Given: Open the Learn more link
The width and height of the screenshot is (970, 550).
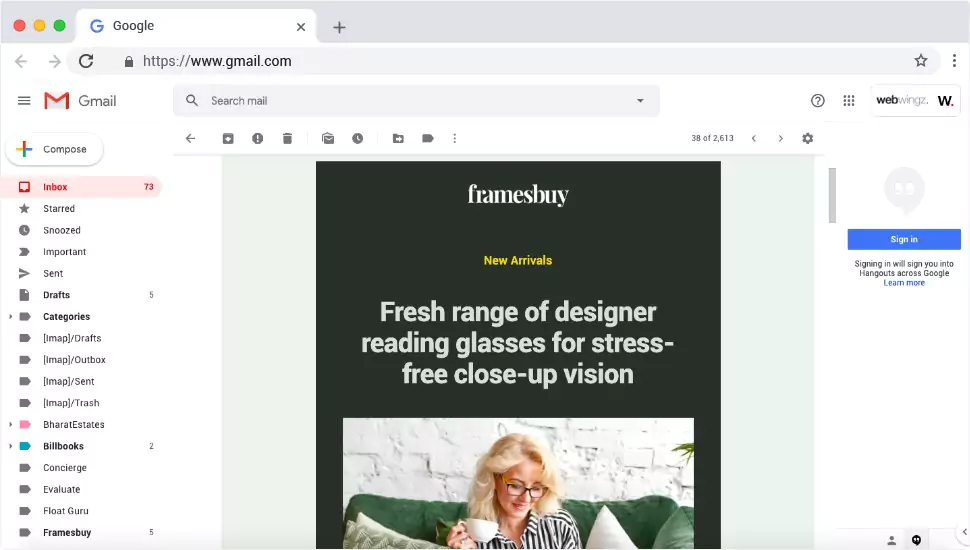Looking at the screenshot, I should pyautogui.click(x=904, y=283).
